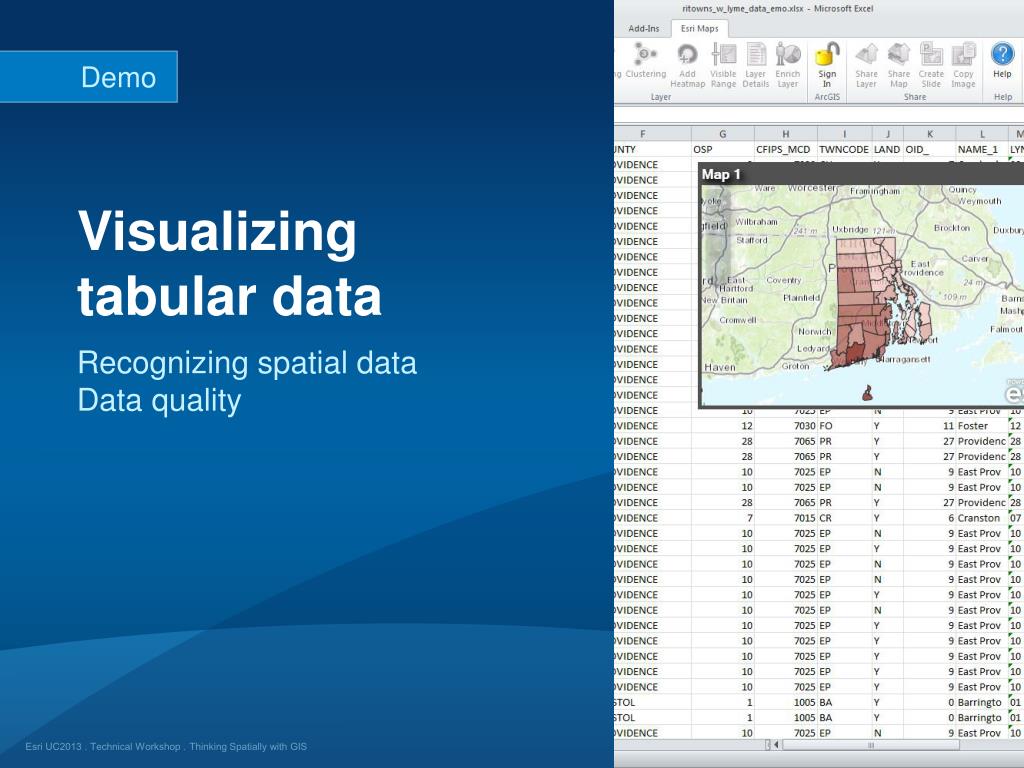Image resolution: width=1024 pixels, height=768 pixels.
Task: Click the LAND header cell
Action: (888, 150)
